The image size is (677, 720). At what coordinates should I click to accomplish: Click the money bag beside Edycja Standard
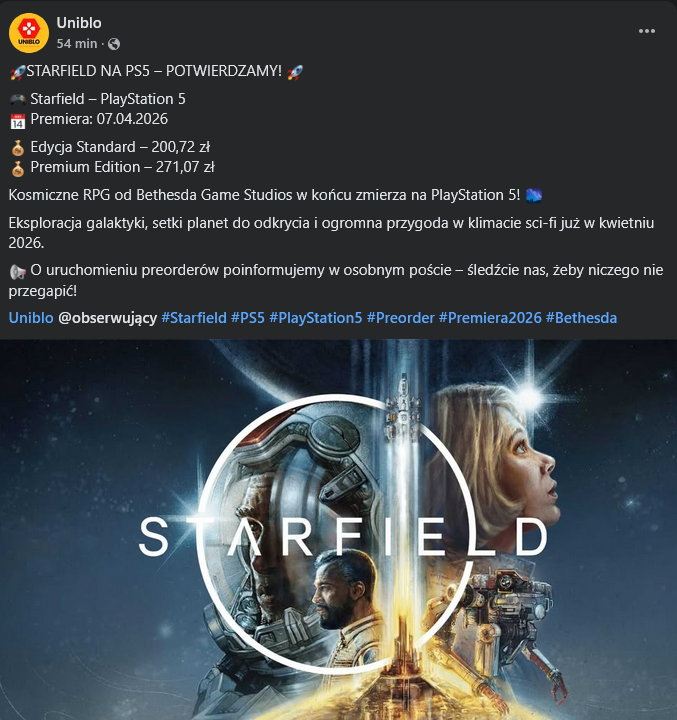17,148
